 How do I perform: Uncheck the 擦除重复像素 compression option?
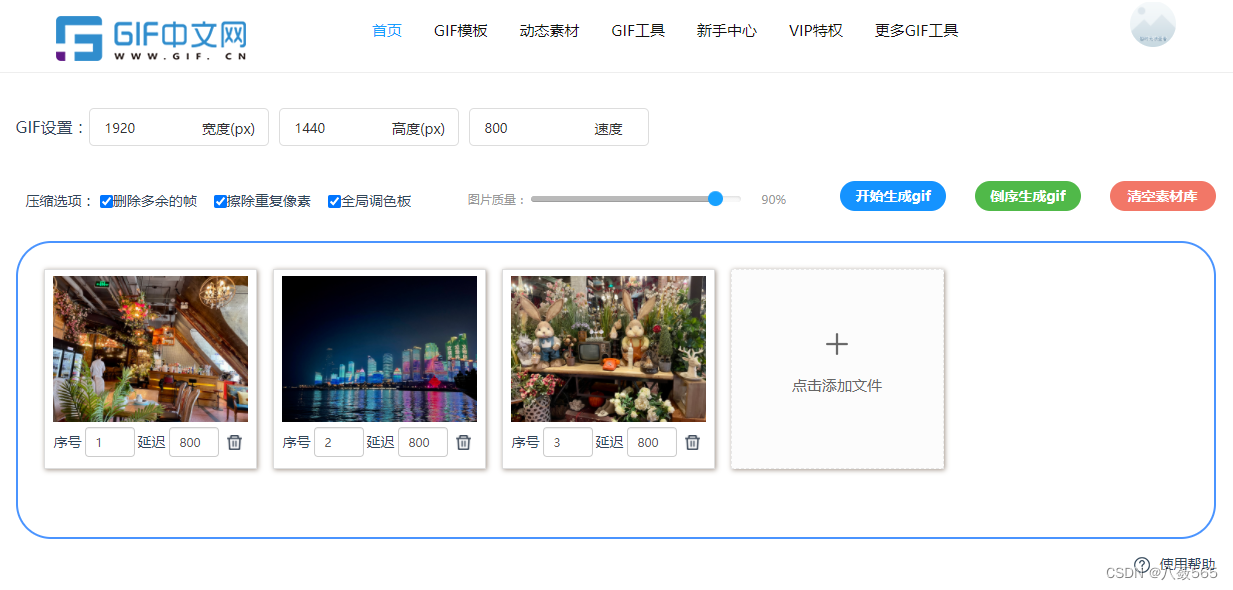pos(220,201)
